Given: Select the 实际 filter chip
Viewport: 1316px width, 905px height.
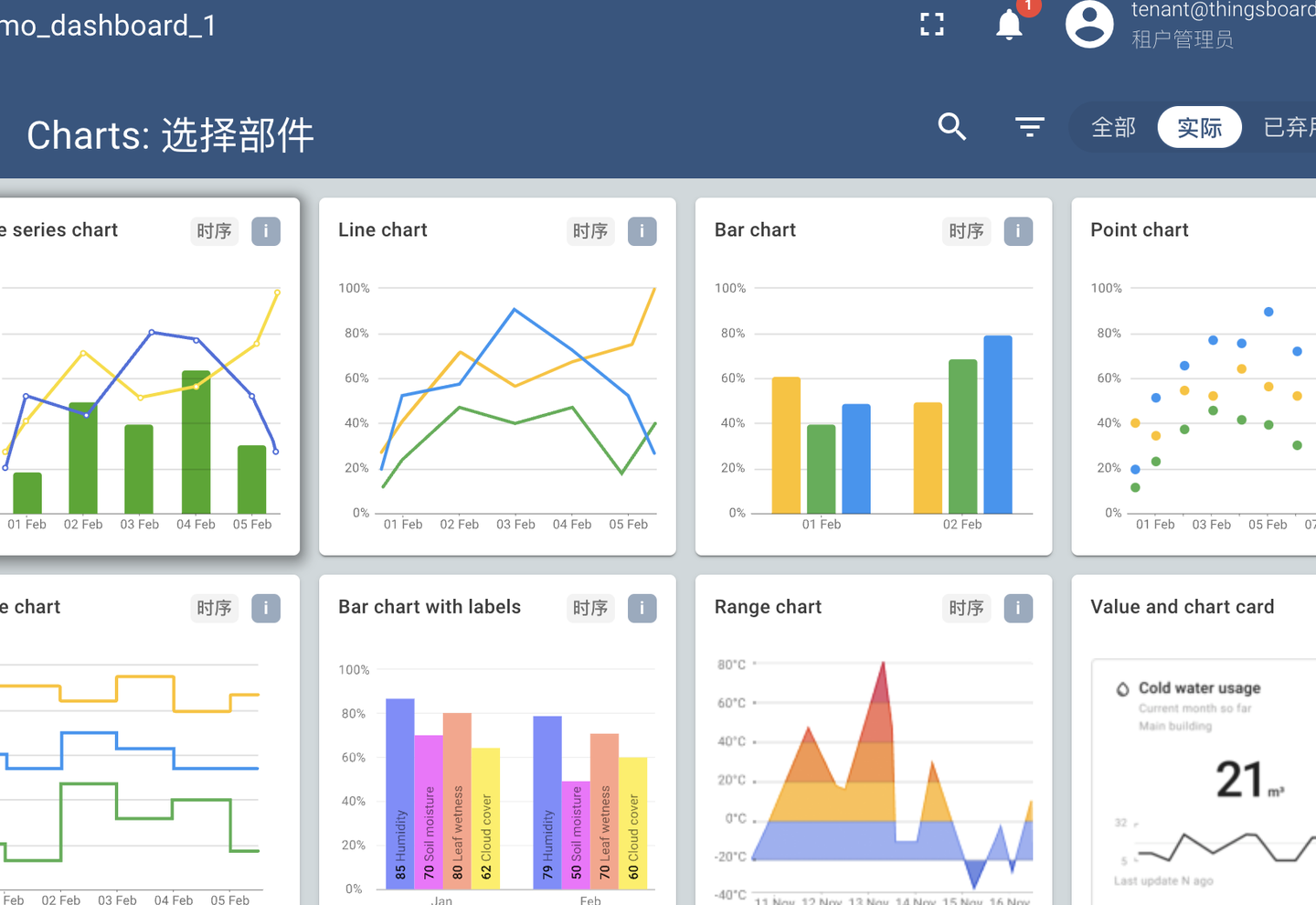Looking at the screenshot, I should [1199, 127].
